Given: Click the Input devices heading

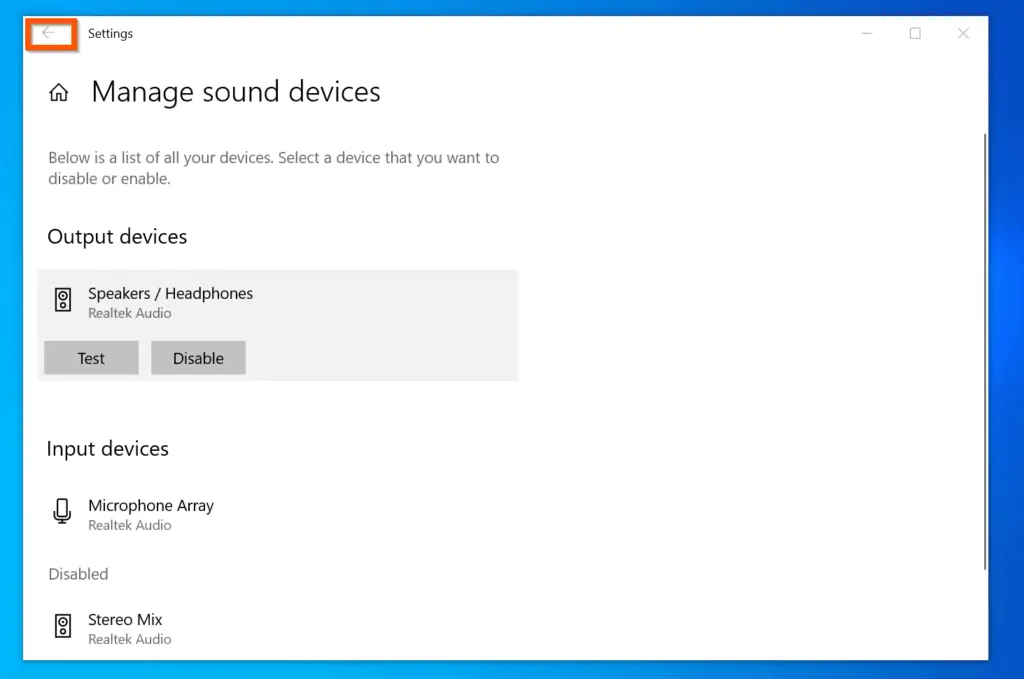Looking at the screenshot, I should click(107, 449).
